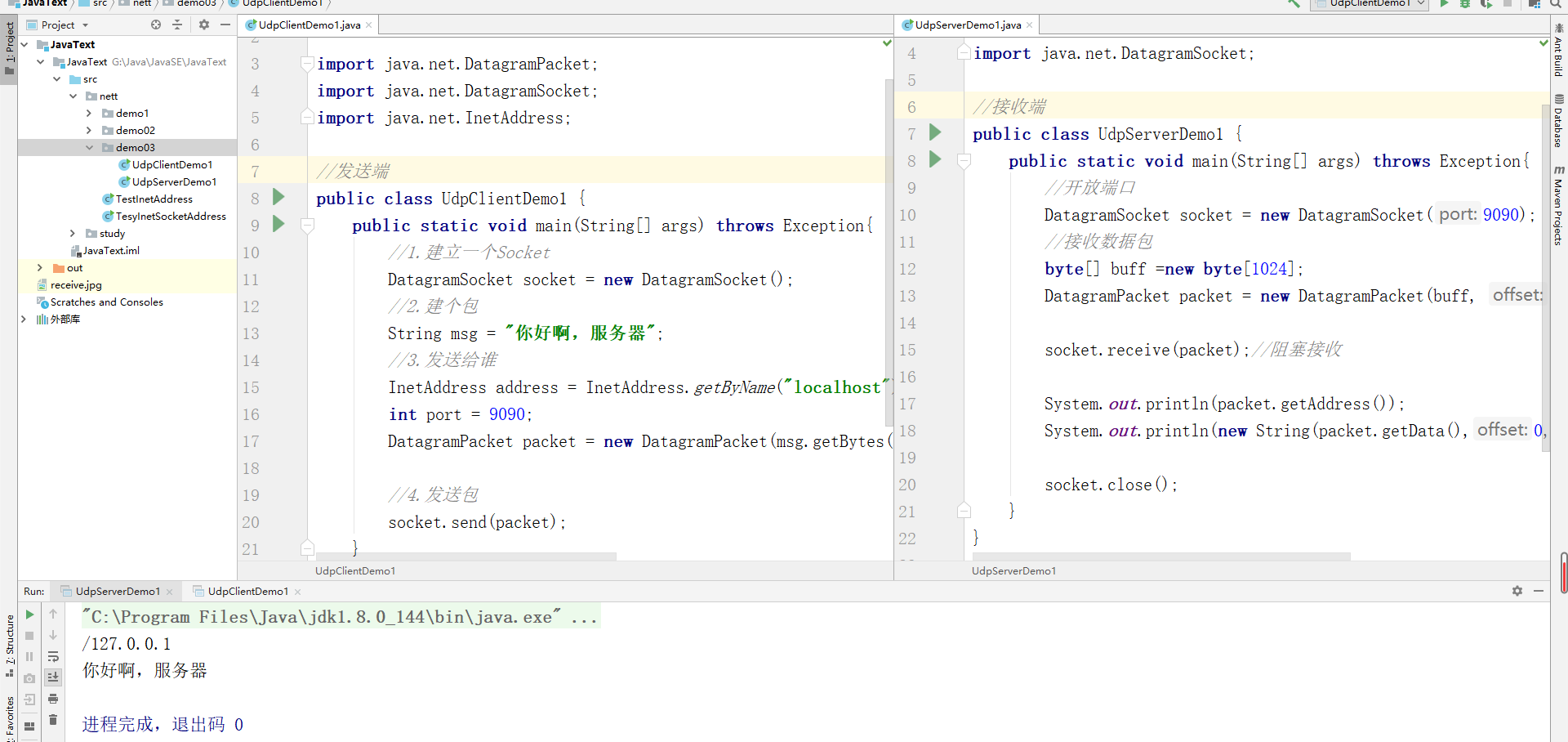Collapse the nett package
Image resolution: width=1568 pixels, height=742 pixels.
click(73, 96)
